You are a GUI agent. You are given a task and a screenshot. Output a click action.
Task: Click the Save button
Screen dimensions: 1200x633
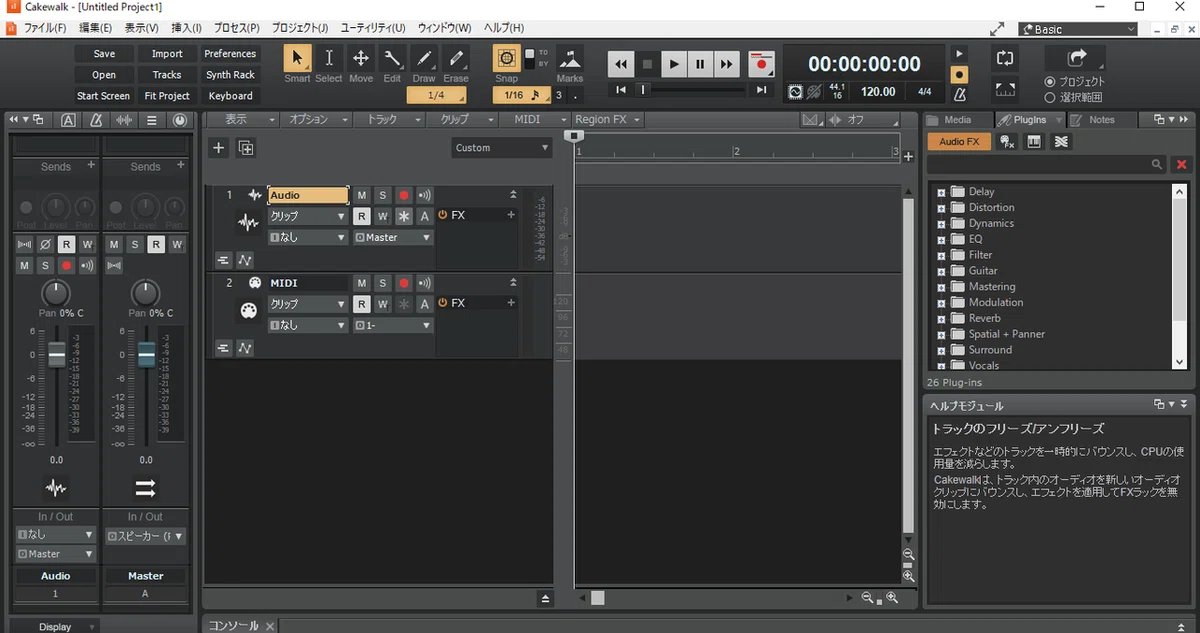[x=104, y=54]
